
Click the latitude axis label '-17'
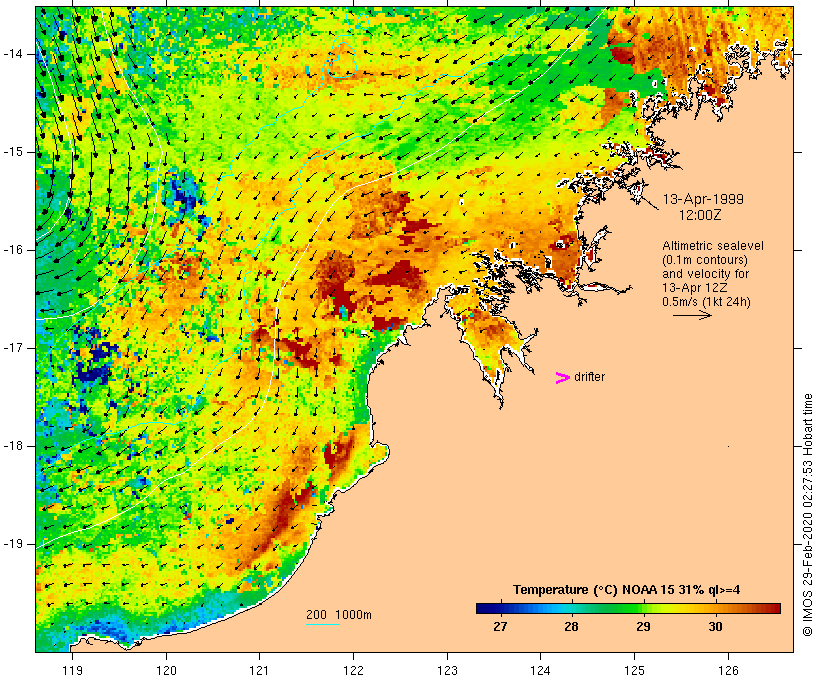click(x=13, y=348)
